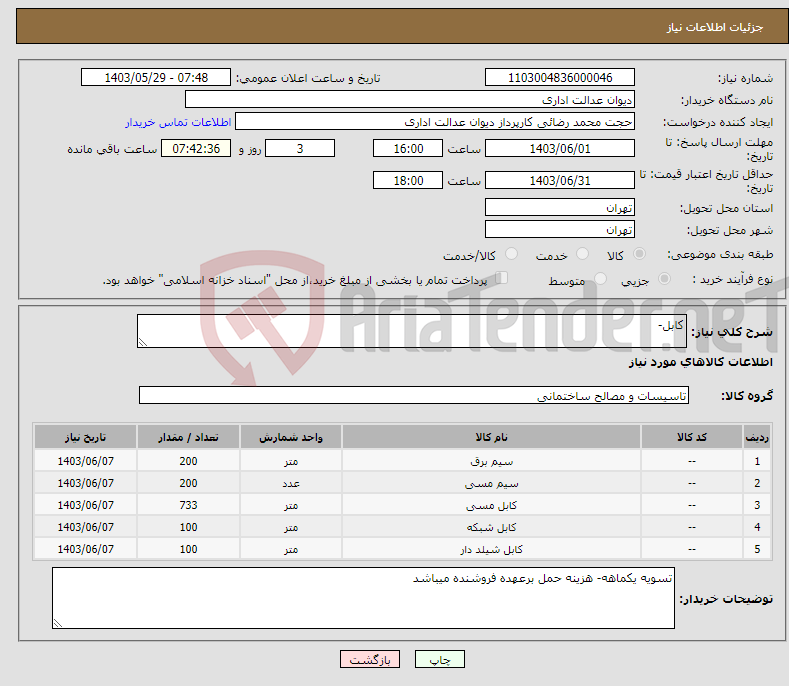This screenshot has width=789, height=686.
Task: Click the کابل شیلد دار item name cell
Action: (x=491, y=549)
